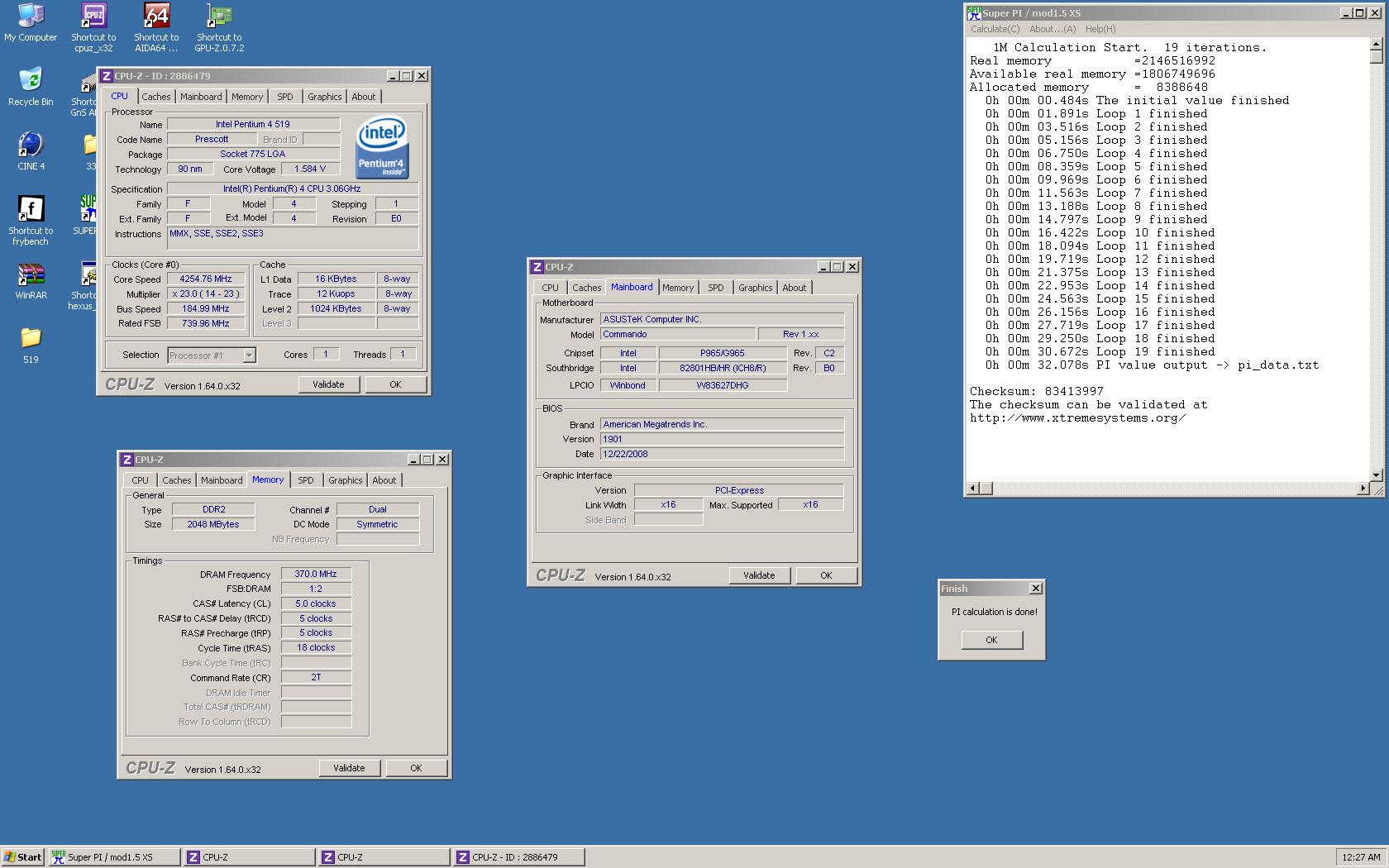This screenshot has height=868, width=1389.
Task: Open the Shortcut to cpuz_x32 icon
Action: coord(93,27)
